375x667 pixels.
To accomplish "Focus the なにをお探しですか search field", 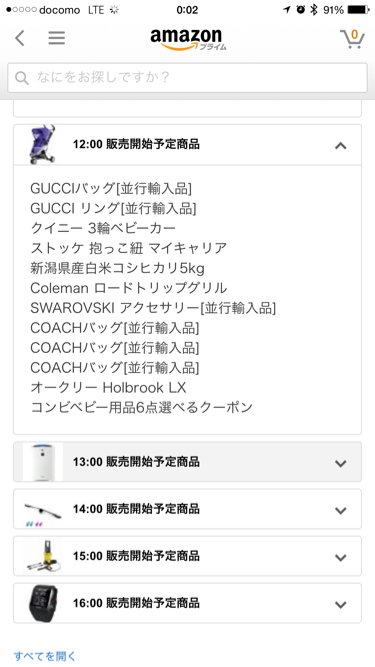I will pyautogui.click(x=188, y=77).
